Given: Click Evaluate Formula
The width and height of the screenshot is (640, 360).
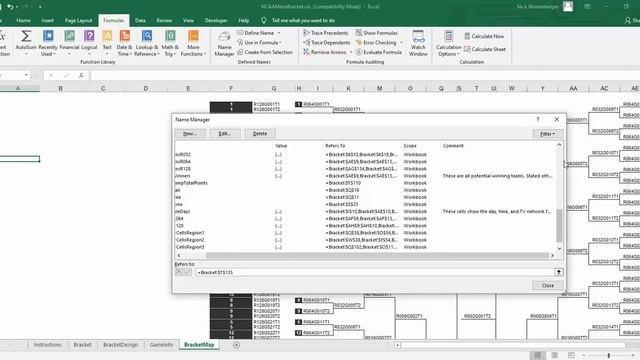Looking at the screenshot, I should click(x=379, y=52).
